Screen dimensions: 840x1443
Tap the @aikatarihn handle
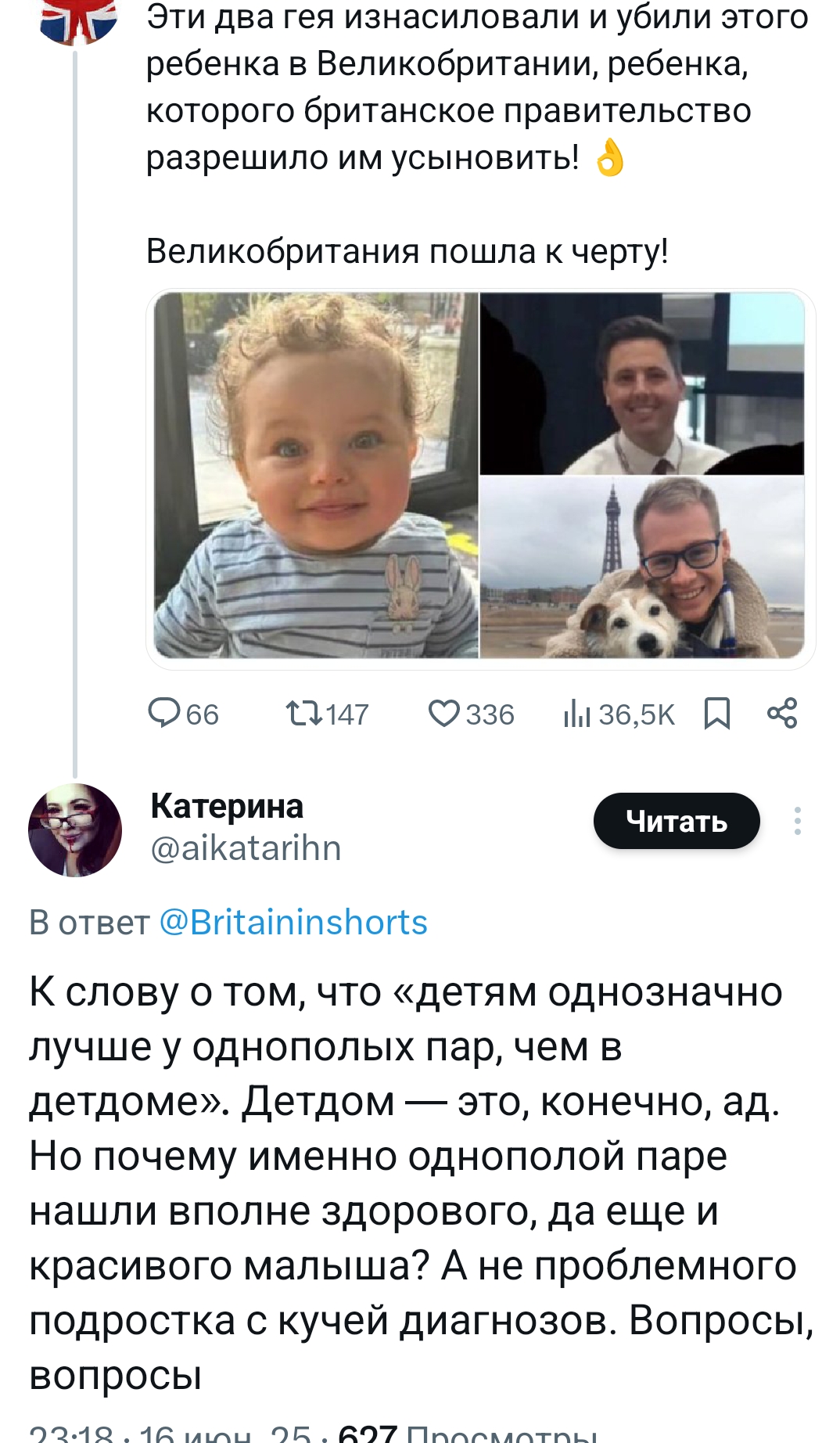246,848
